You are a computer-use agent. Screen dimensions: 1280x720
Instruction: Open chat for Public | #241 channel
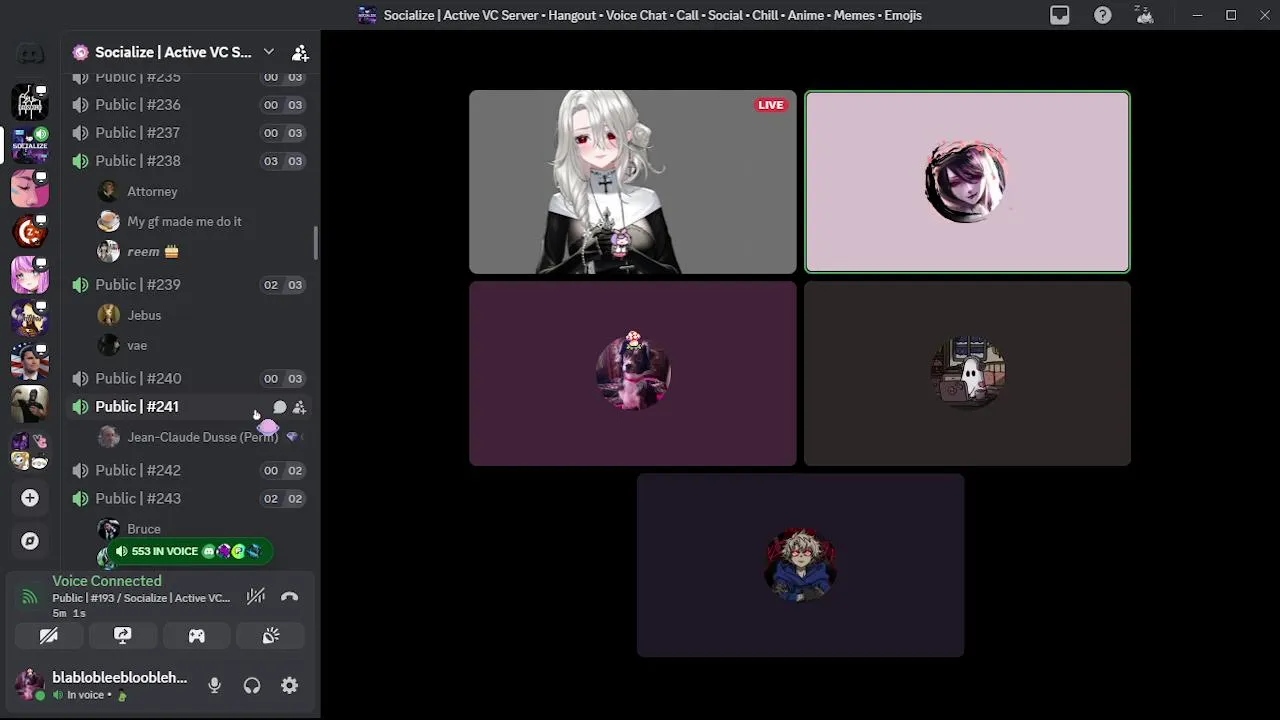click(x=280, y=407)
